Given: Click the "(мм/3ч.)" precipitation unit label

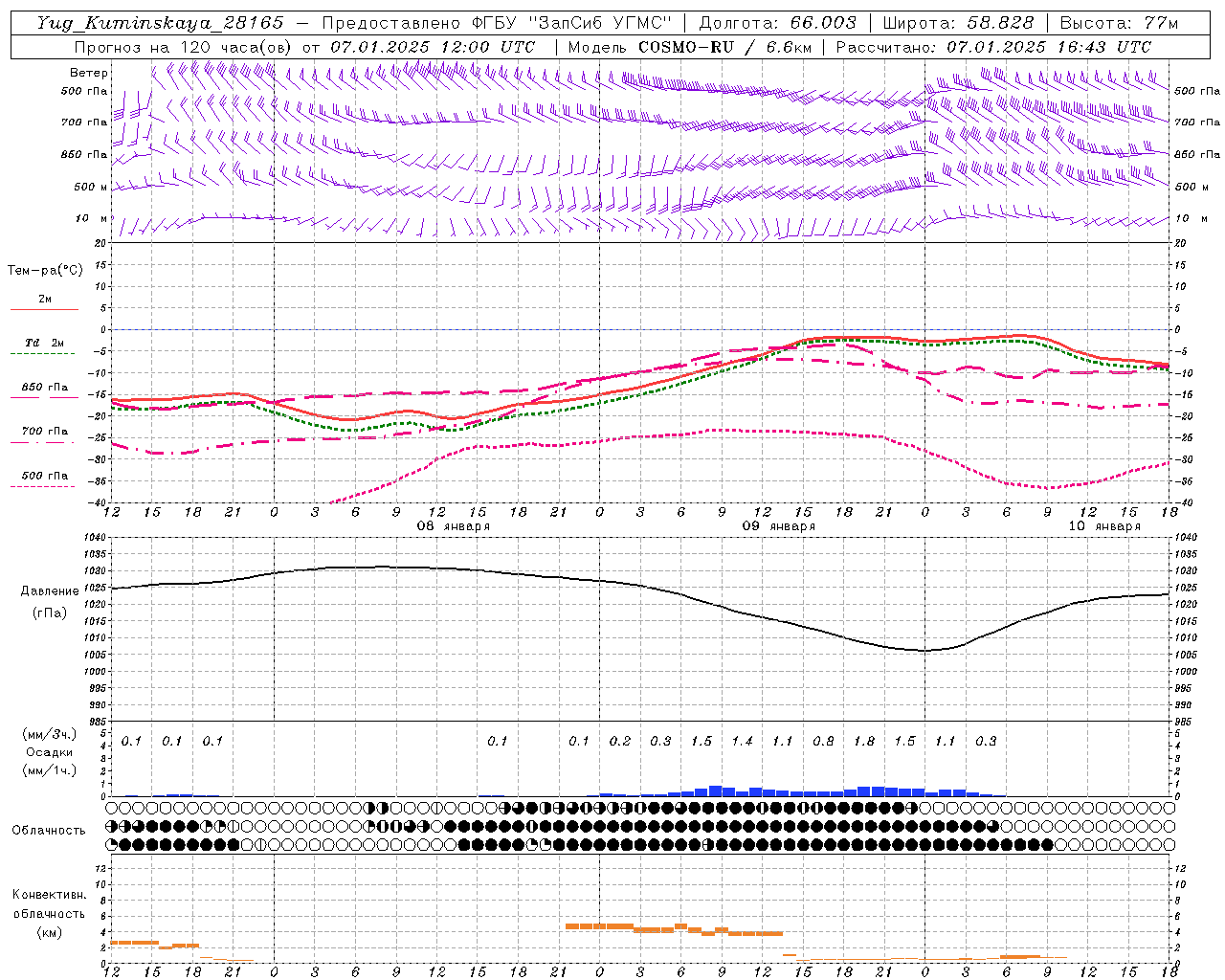Looking at the screenshot, I should pyautogui.click(x=50, y=734).
